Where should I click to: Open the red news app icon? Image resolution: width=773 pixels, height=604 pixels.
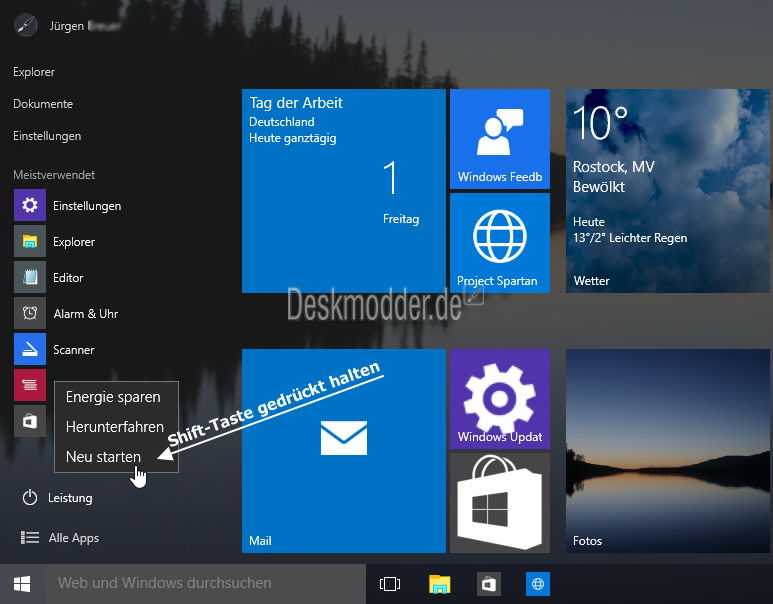point(30,385)
